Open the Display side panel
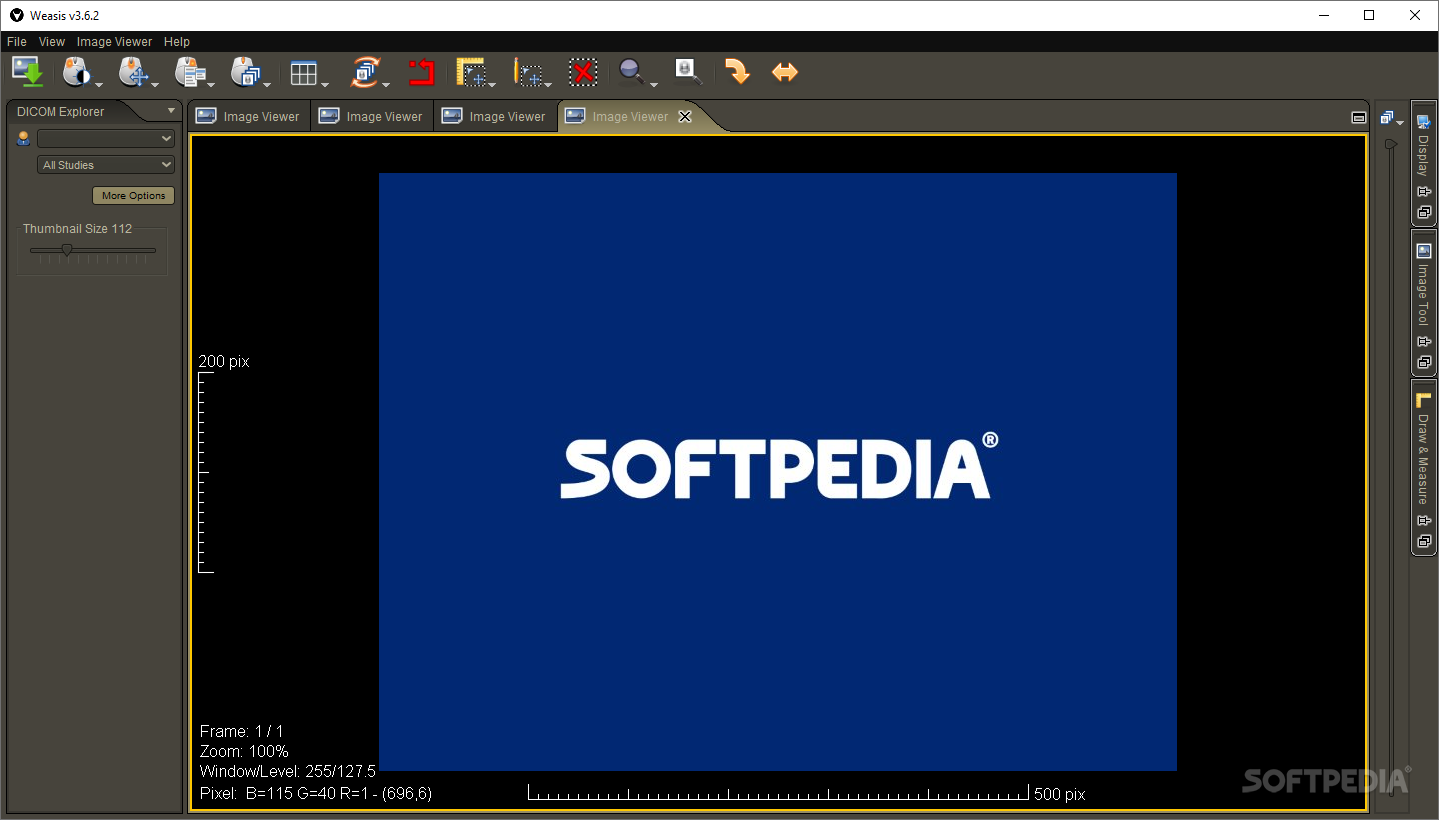 click(x=1423, y=146)
